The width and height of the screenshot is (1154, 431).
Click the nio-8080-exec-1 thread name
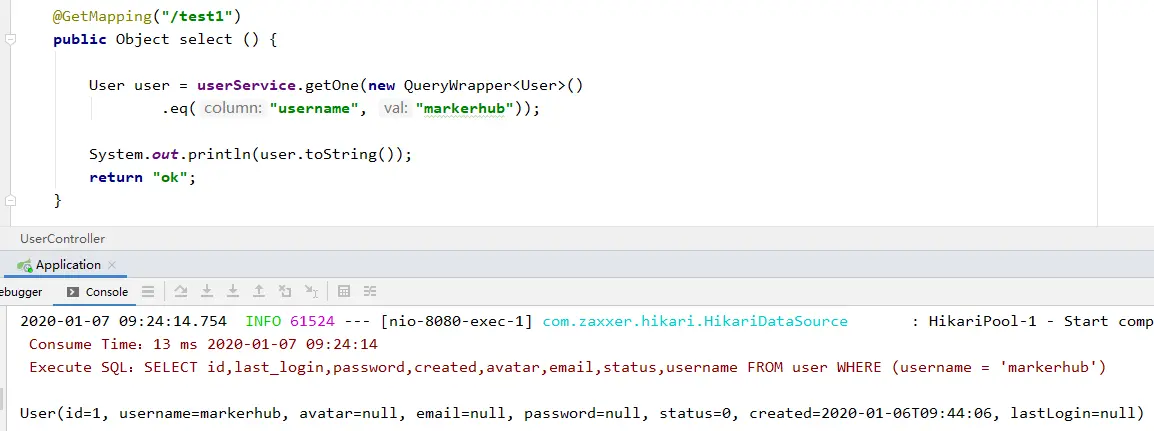click(x=456, y=321)
